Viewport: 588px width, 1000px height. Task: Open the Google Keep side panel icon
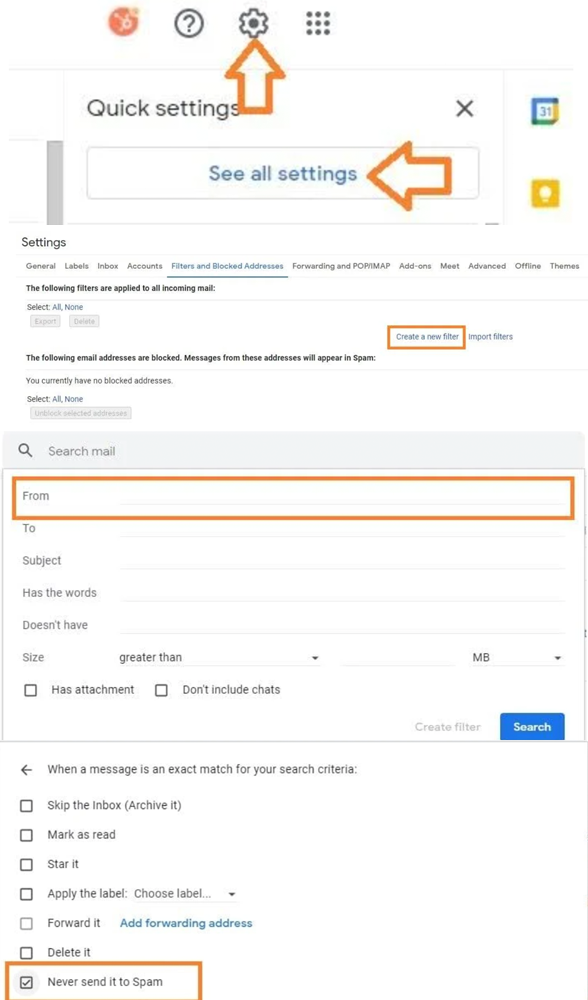click(545, 193)
